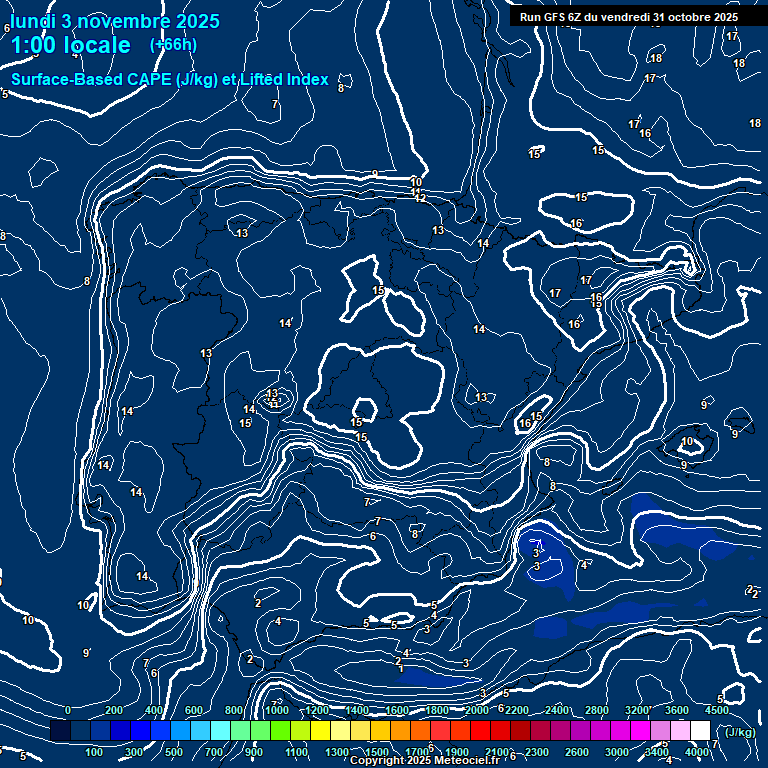Image resolution: width=768 pixels, height=768 pixels.
Task: Click the '800' scale label
Action: (x=234, y=710)
